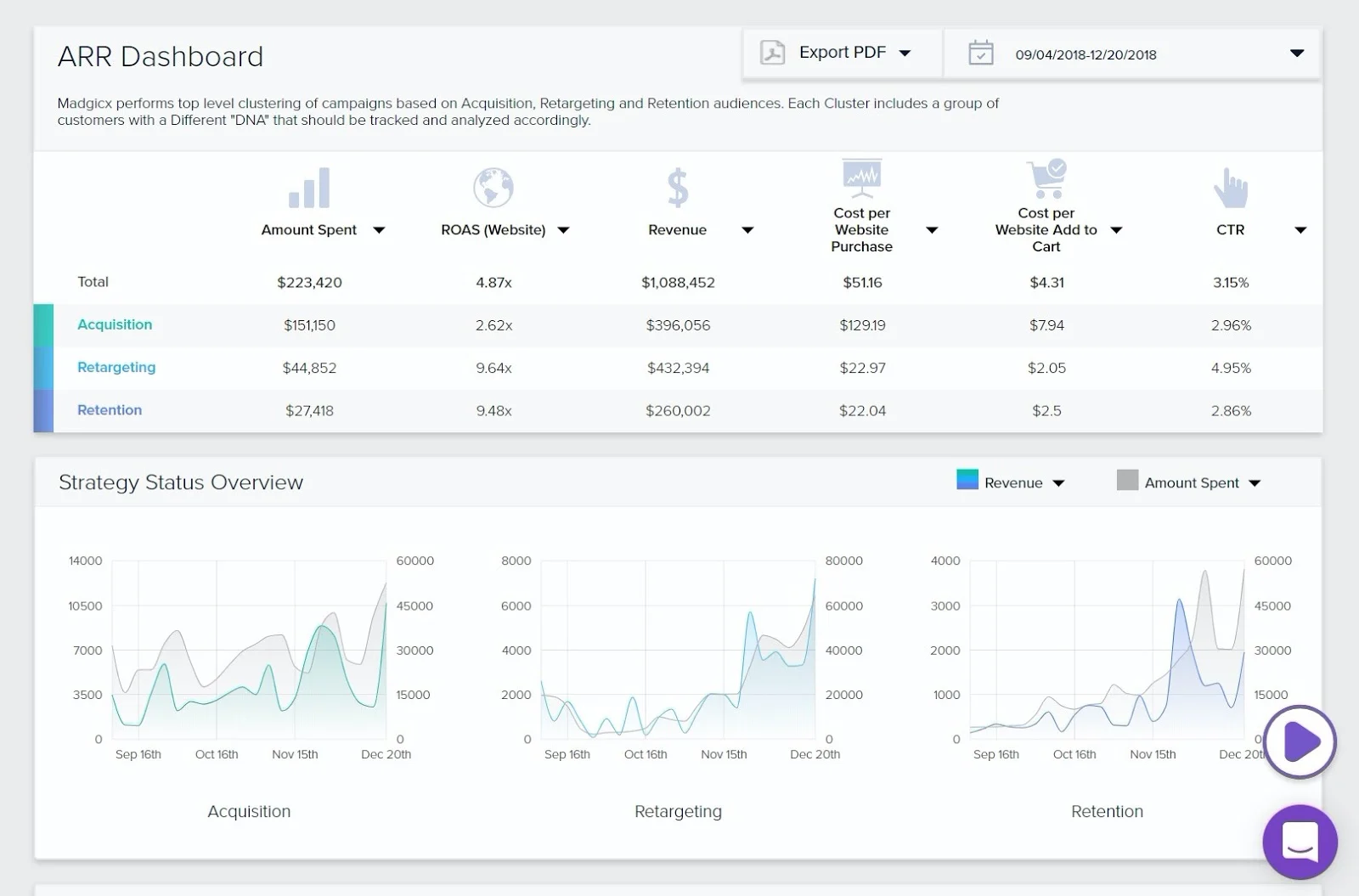Viewport: 1359px width, 896px height.
Task: Click the PDF file icon
Action: 772,53
